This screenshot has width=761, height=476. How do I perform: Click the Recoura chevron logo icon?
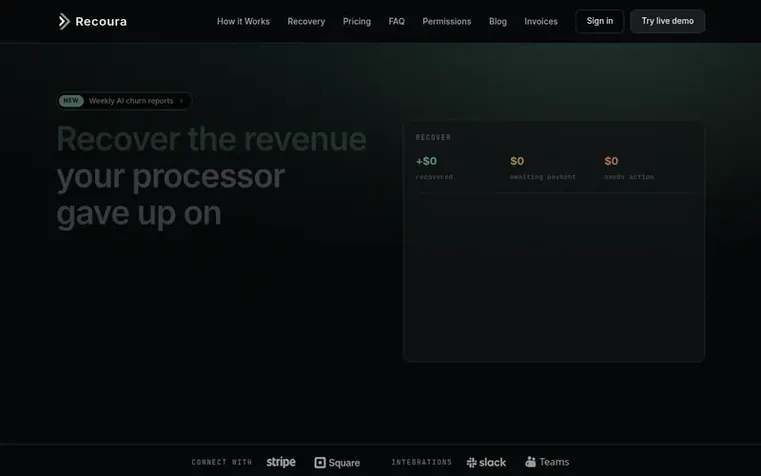coord(64,21)
